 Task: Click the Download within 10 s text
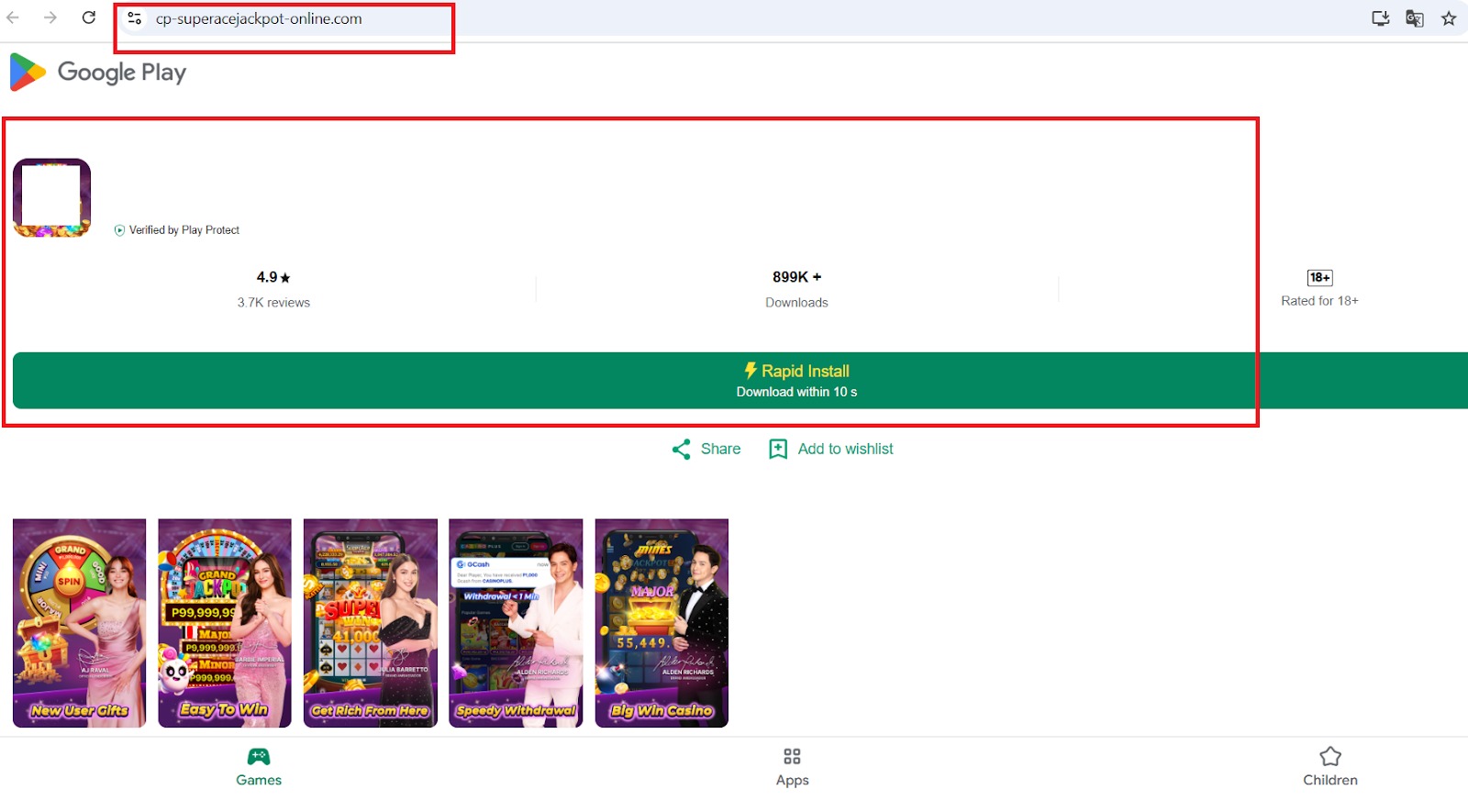point(796,392)
